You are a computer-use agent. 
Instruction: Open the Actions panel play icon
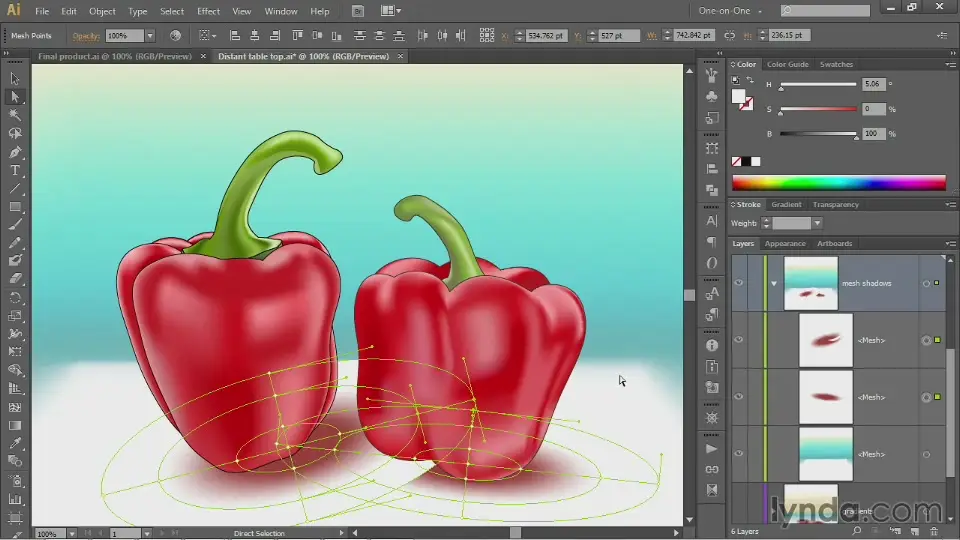[x=711, y=448]
